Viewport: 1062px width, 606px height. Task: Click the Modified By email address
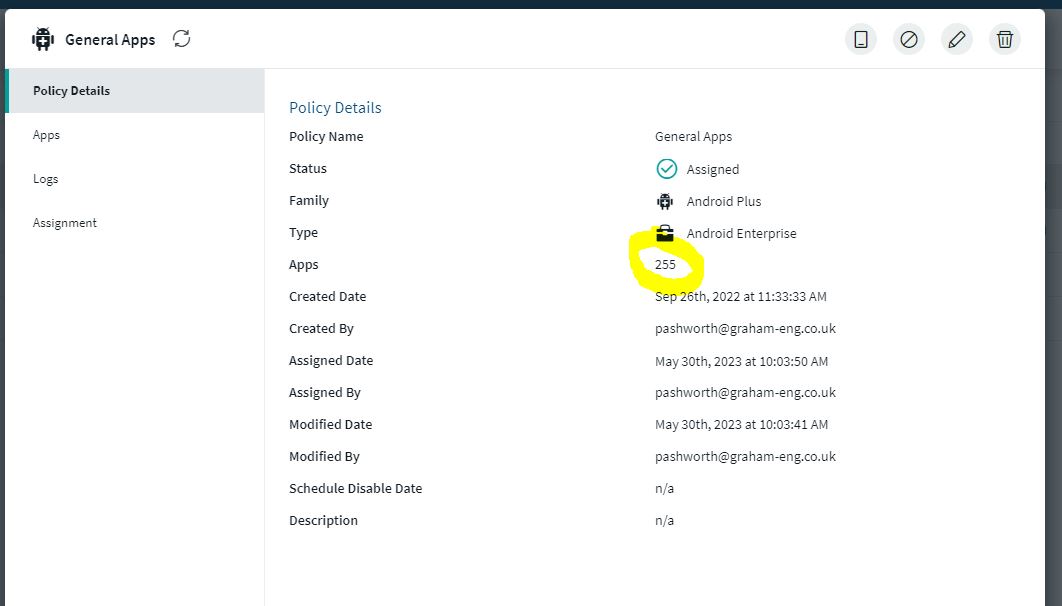click(x=745, y=457)
